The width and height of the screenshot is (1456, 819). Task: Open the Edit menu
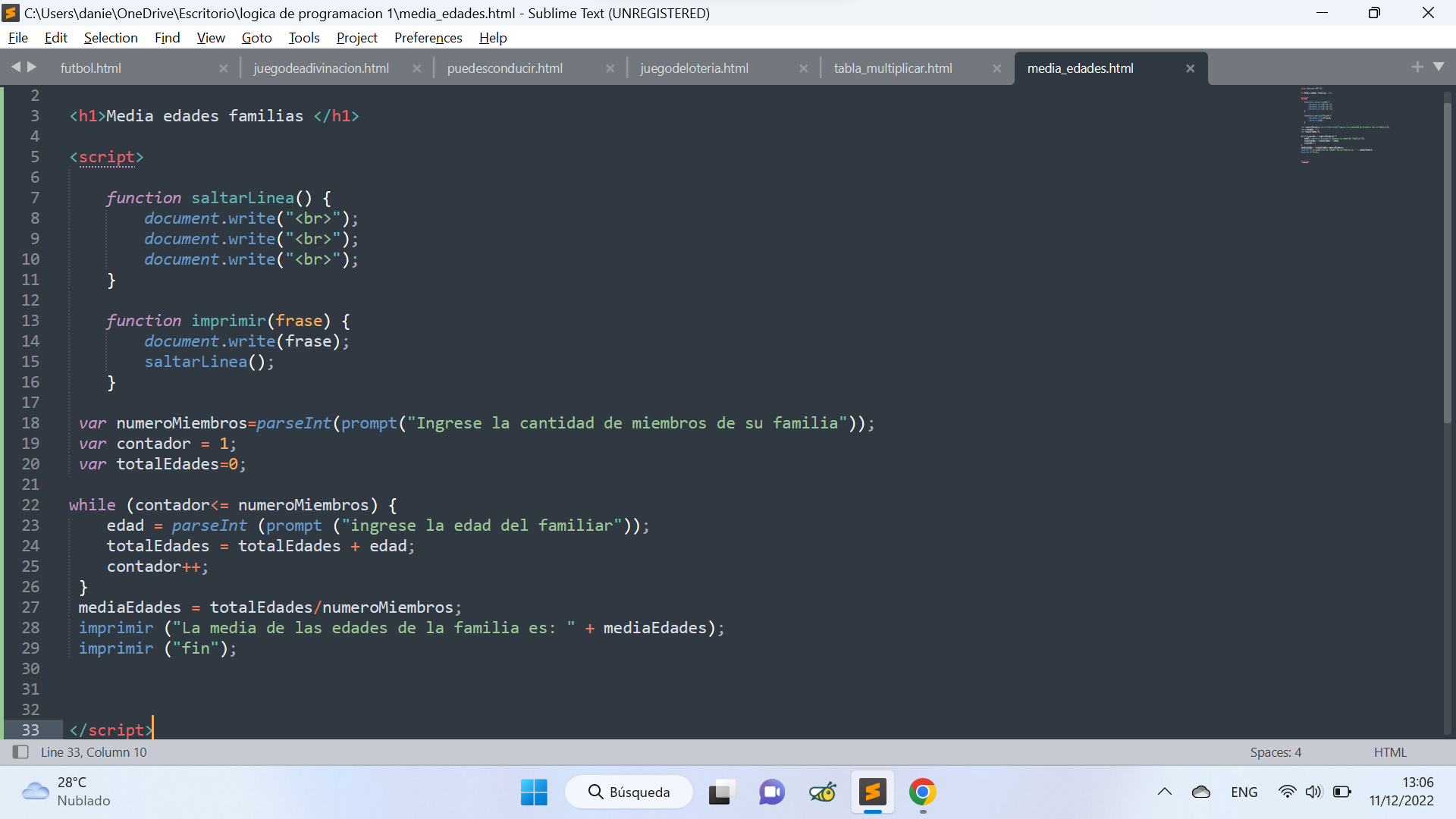[x=55, y=38]
